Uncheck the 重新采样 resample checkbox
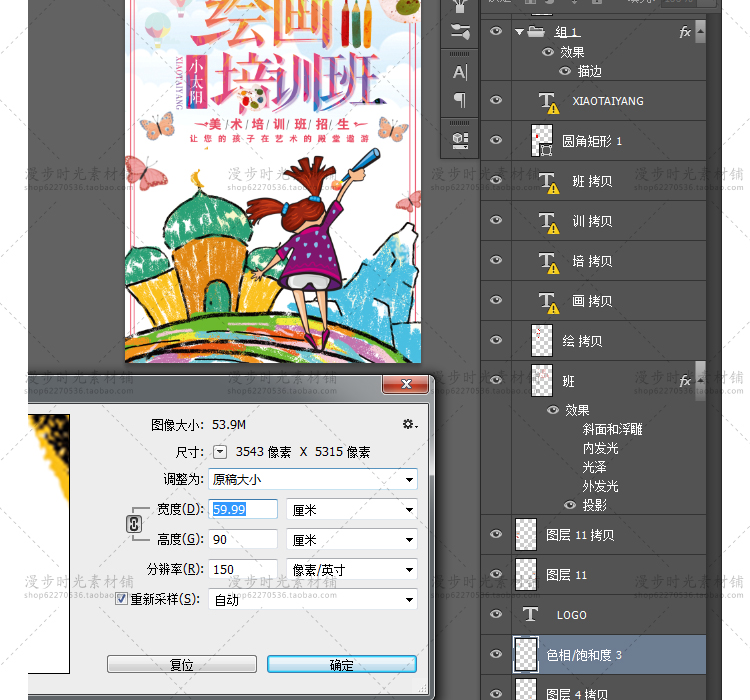The image size is (750, 700). [x=122, y=599]
